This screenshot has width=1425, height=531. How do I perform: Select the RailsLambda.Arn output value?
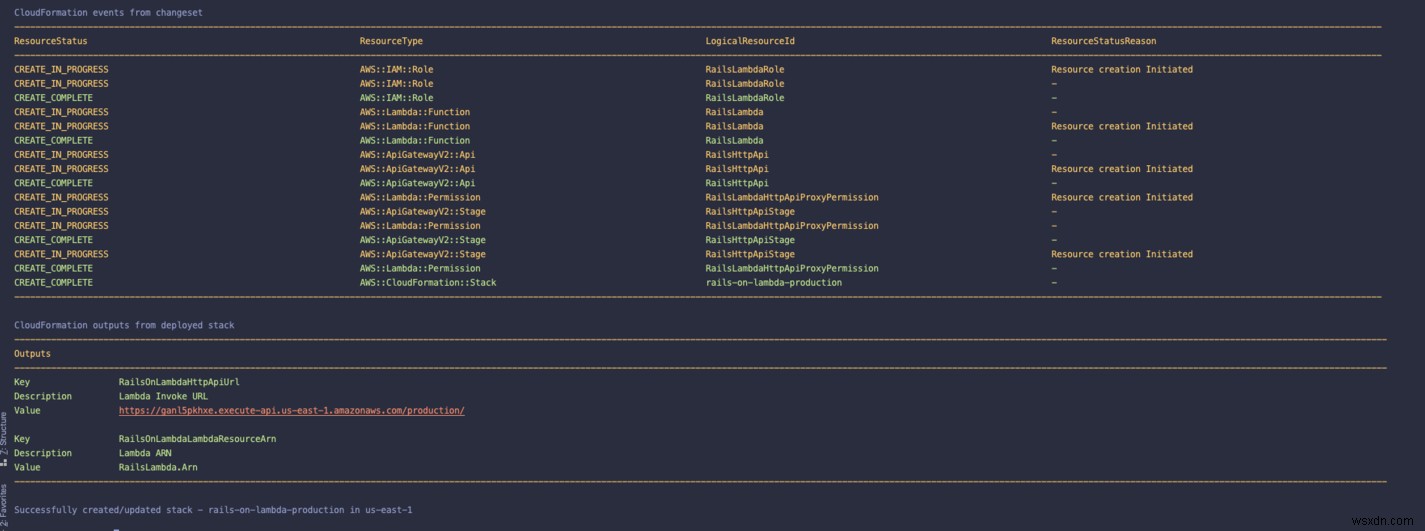tap(158, 467)
